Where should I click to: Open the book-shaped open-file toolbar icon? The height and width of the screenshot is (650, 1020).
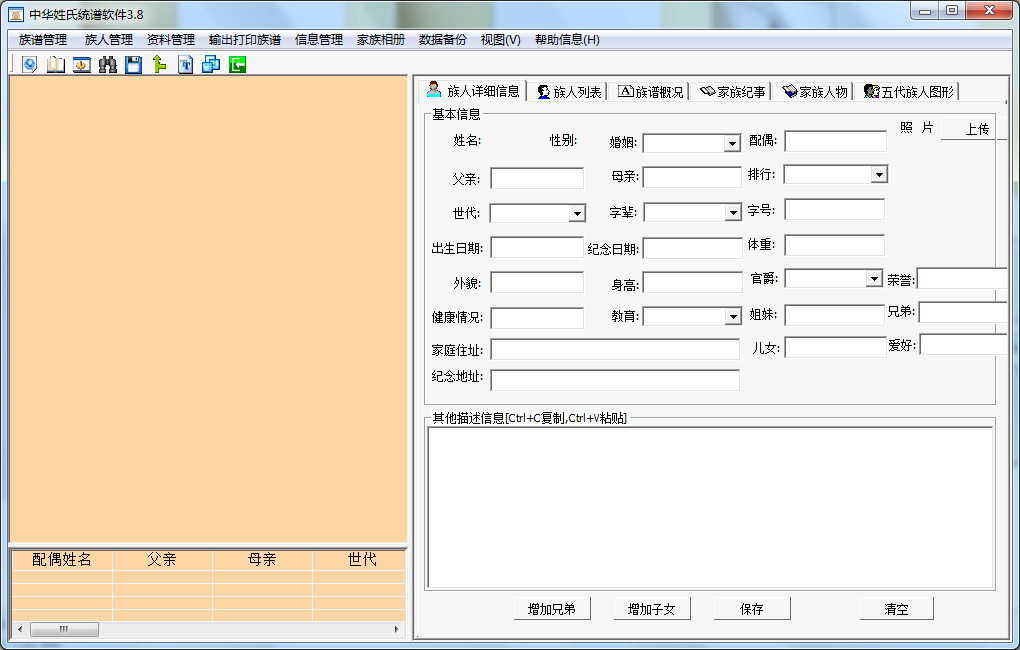coord(55,64)
